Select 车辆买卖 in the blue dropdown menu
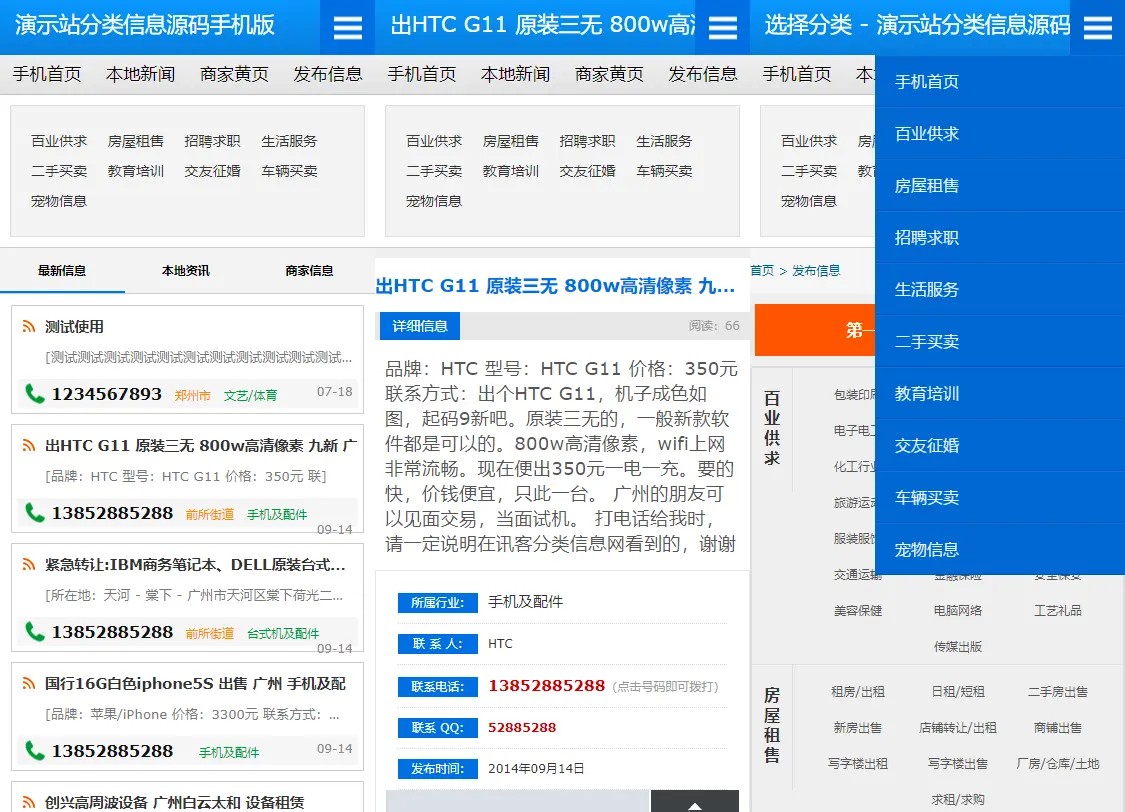 [x=999, y=498]
